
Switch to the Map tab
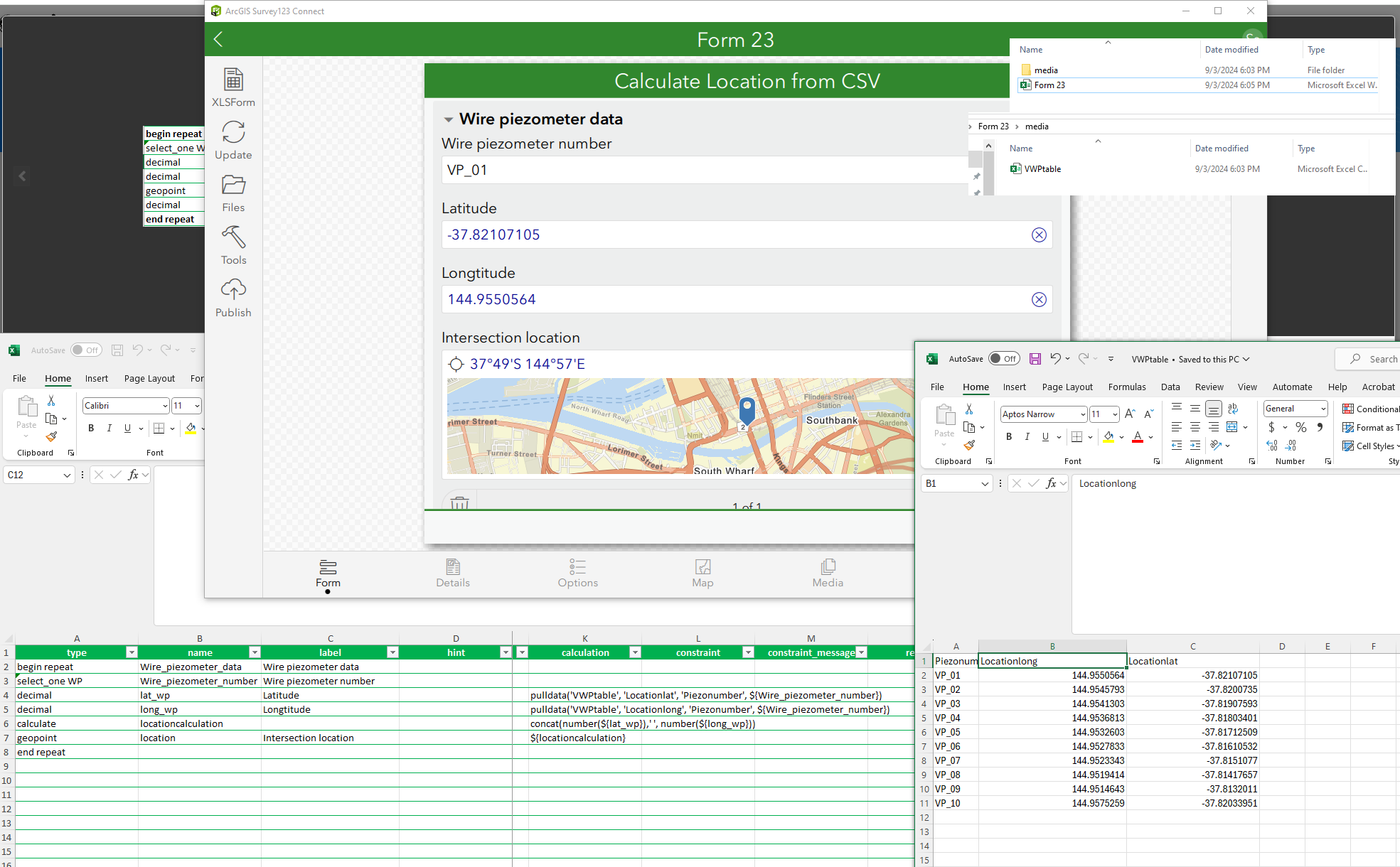702,572
